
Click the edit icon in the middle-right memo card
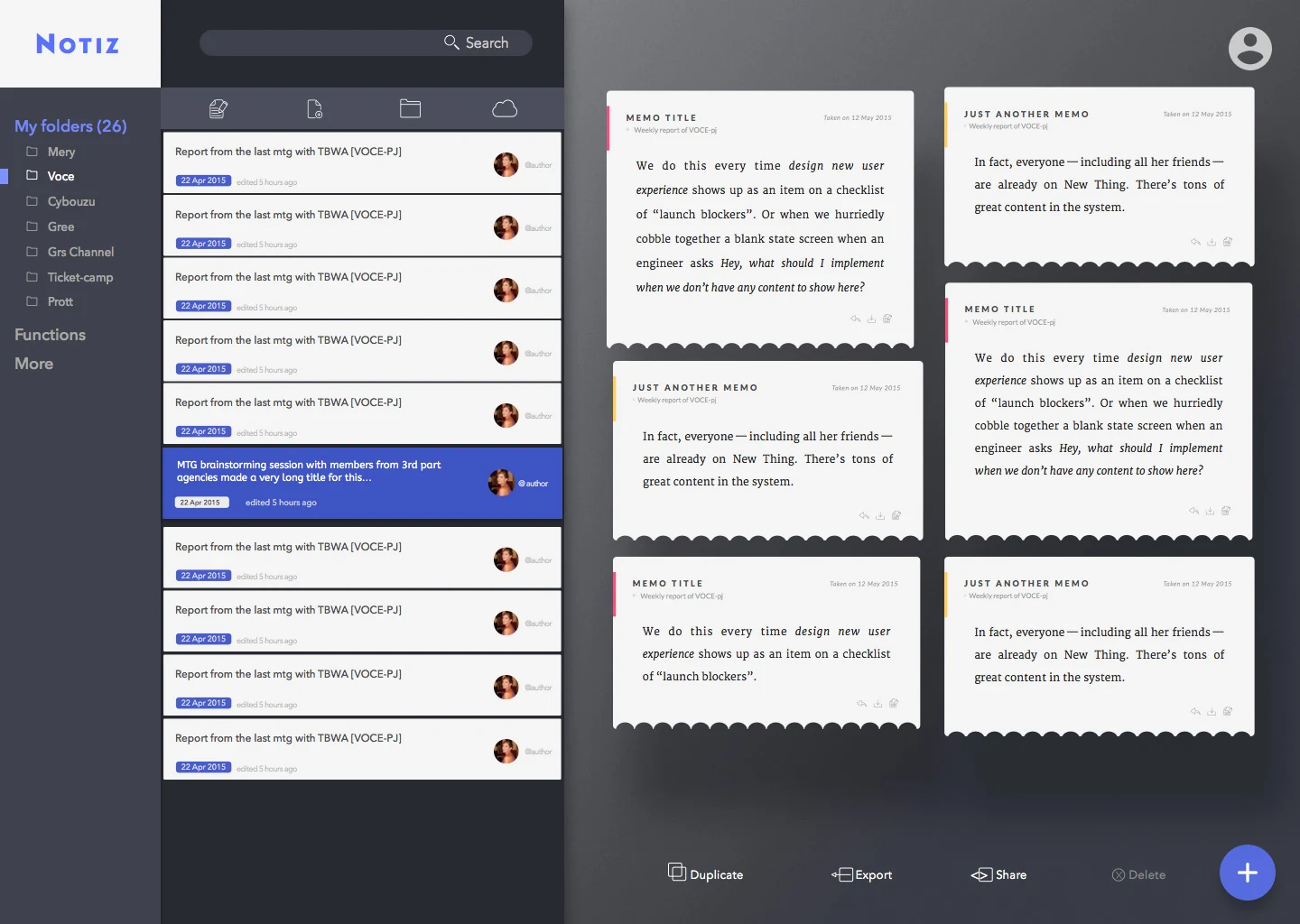pos(1226,511)
